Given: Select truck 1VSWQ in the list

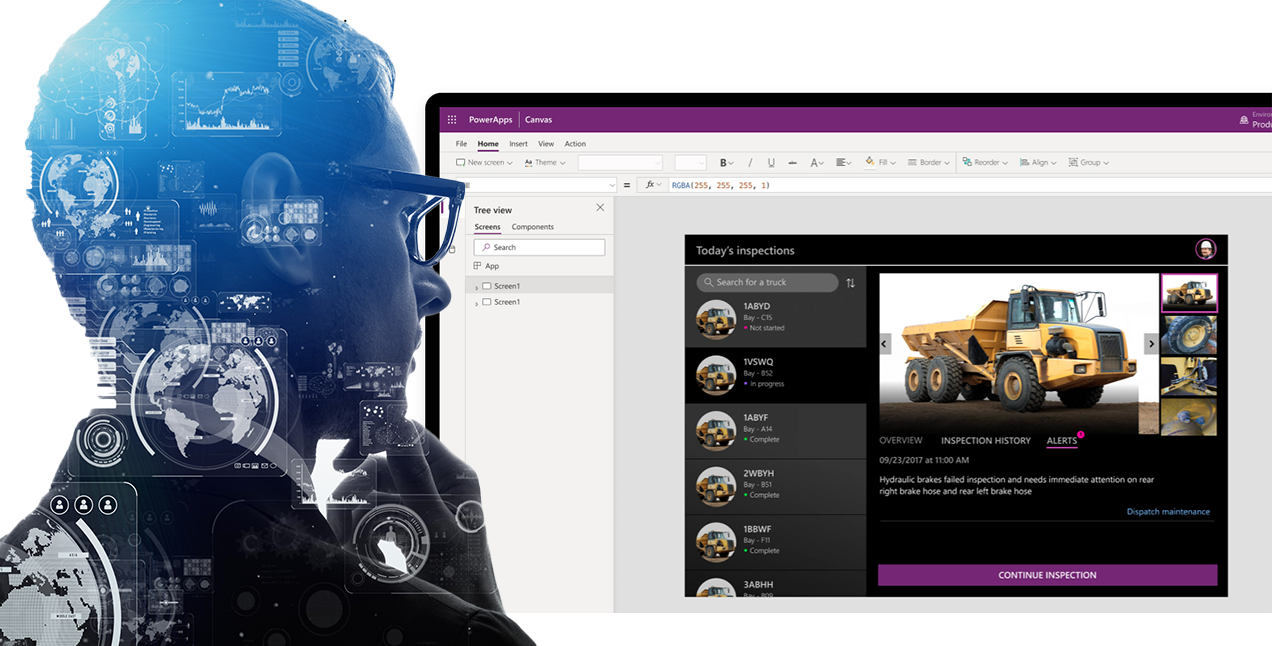Looking at the screenshot, I should 775,375.
